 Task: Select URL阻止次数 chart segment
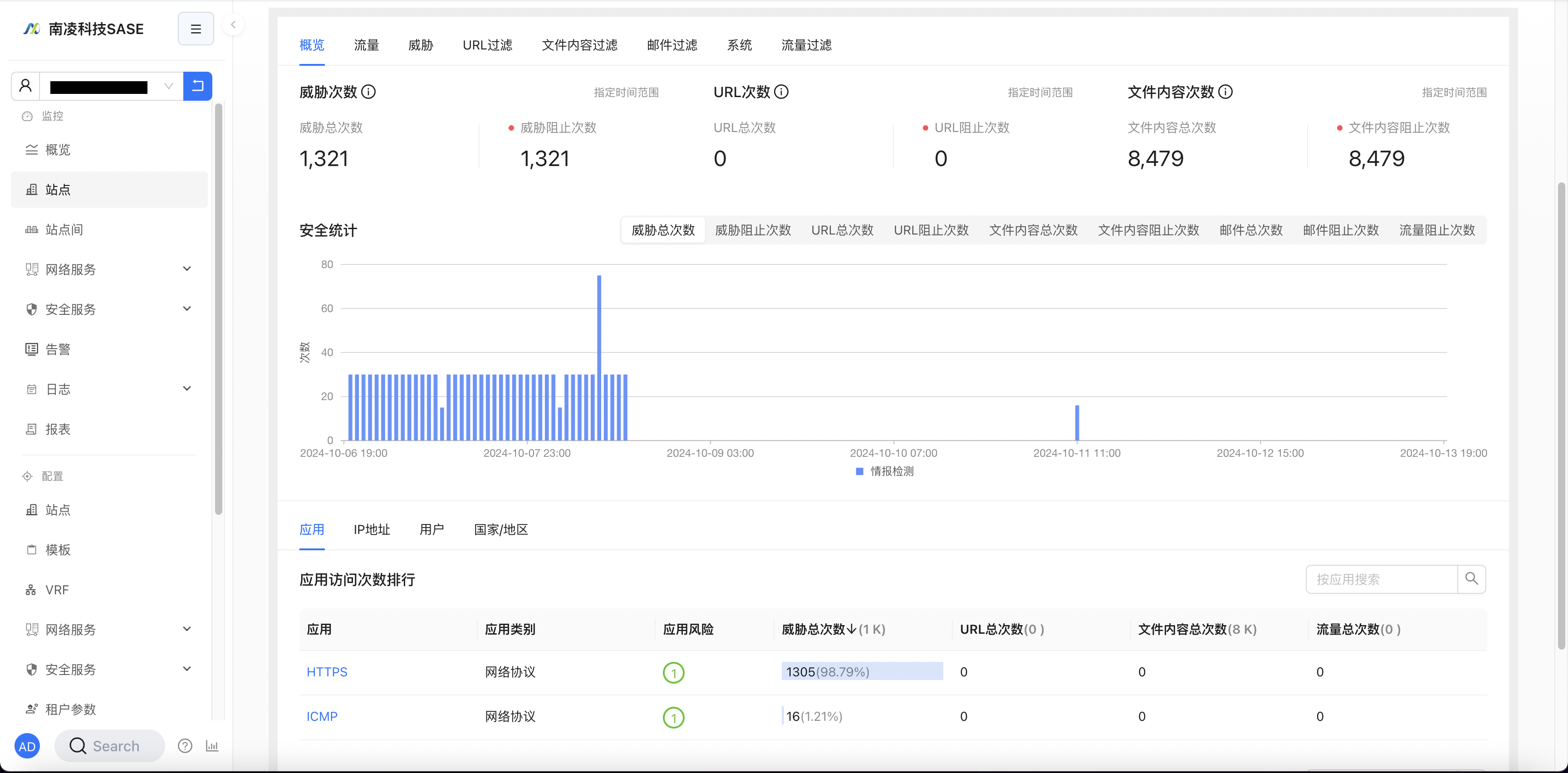pyautogui.click(x=931, y=230)
